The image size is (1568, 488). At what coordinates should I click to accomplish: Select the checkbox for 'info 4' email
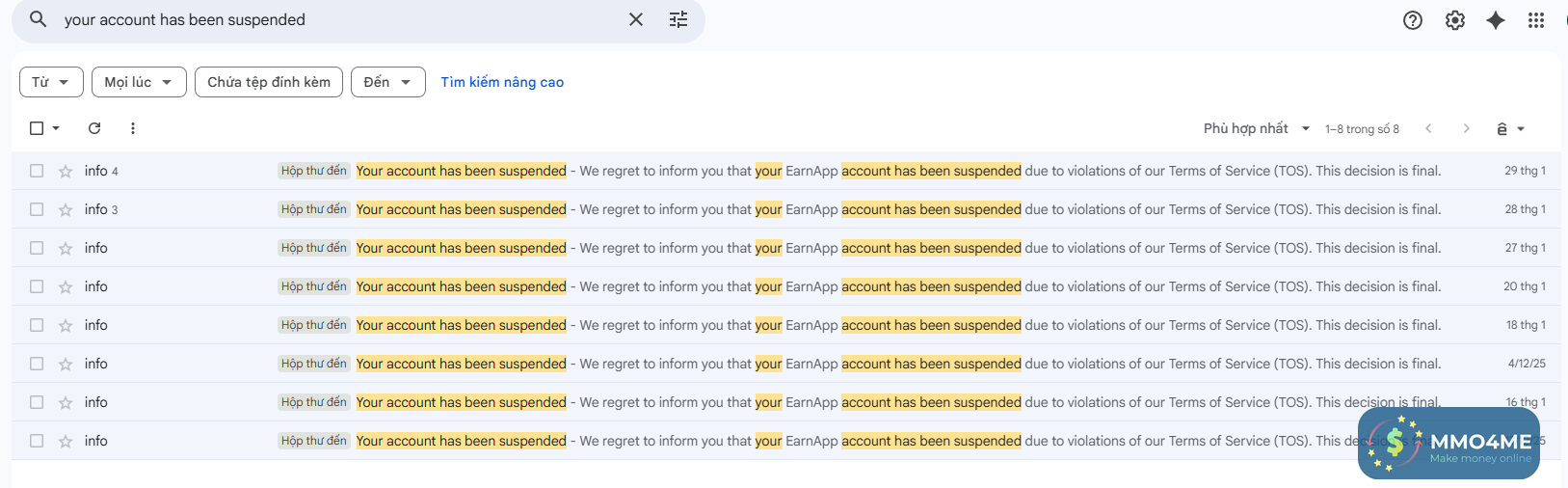(37, 171)
